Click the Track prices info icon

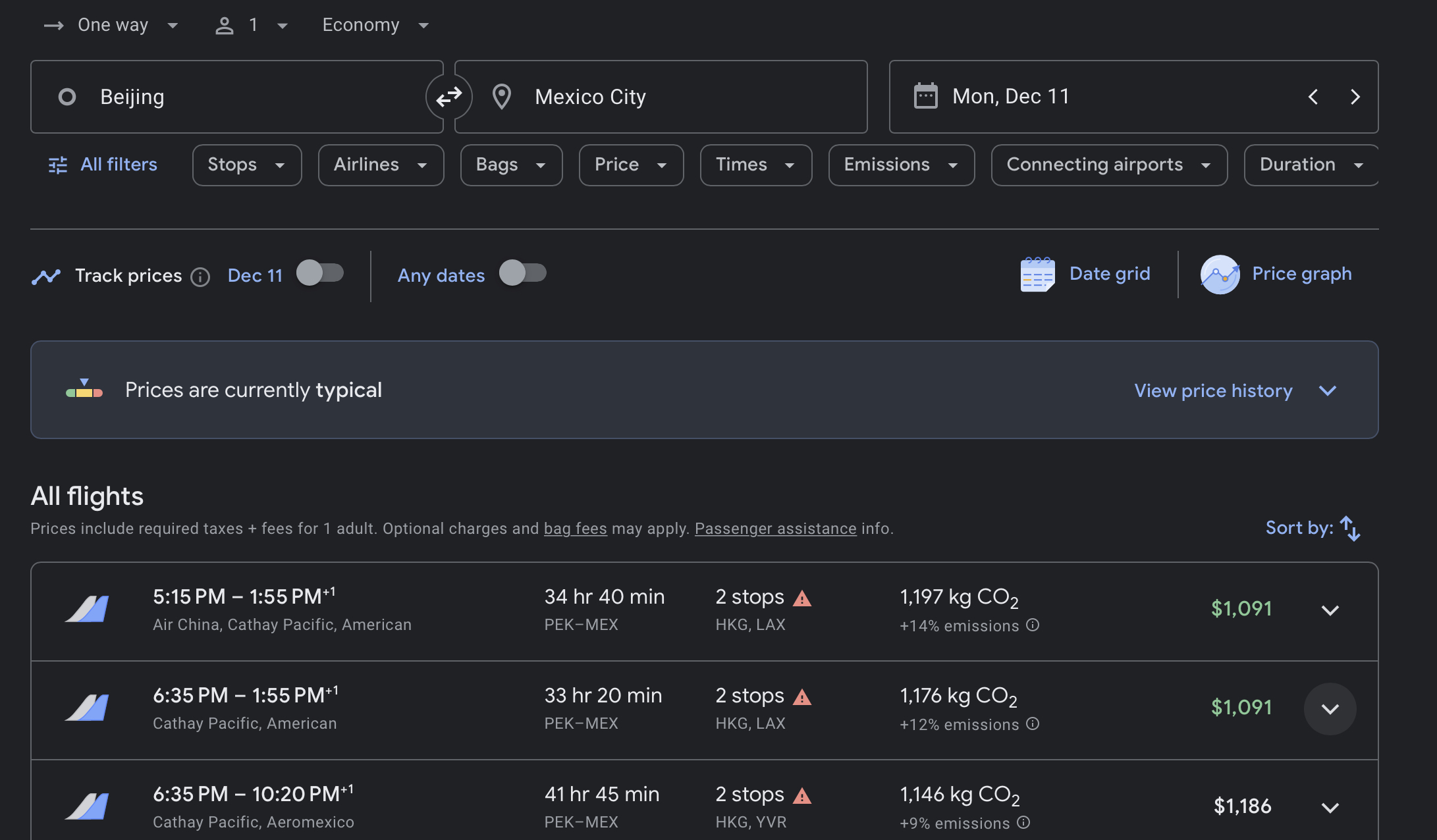click(x=200, y=276)
